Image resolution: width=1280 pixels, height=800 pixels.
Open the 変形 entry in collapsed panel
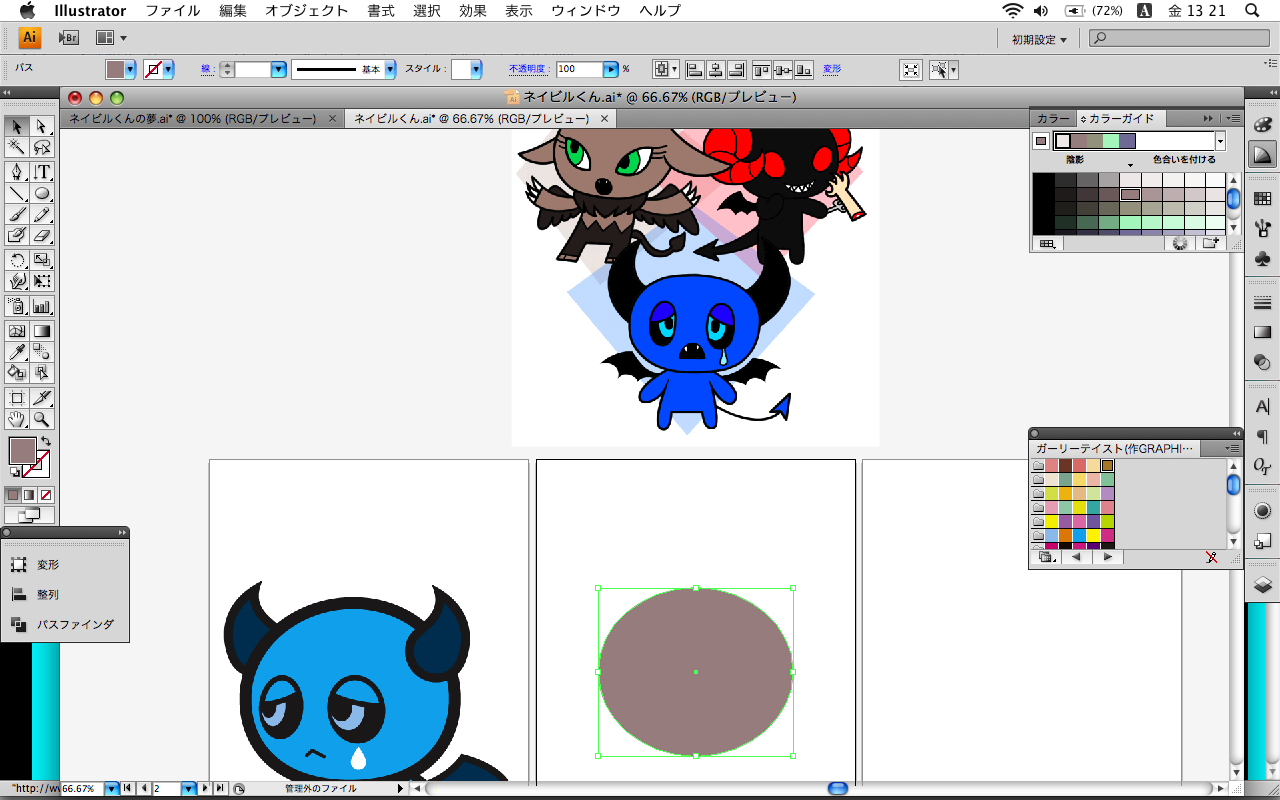pos(48,565)
